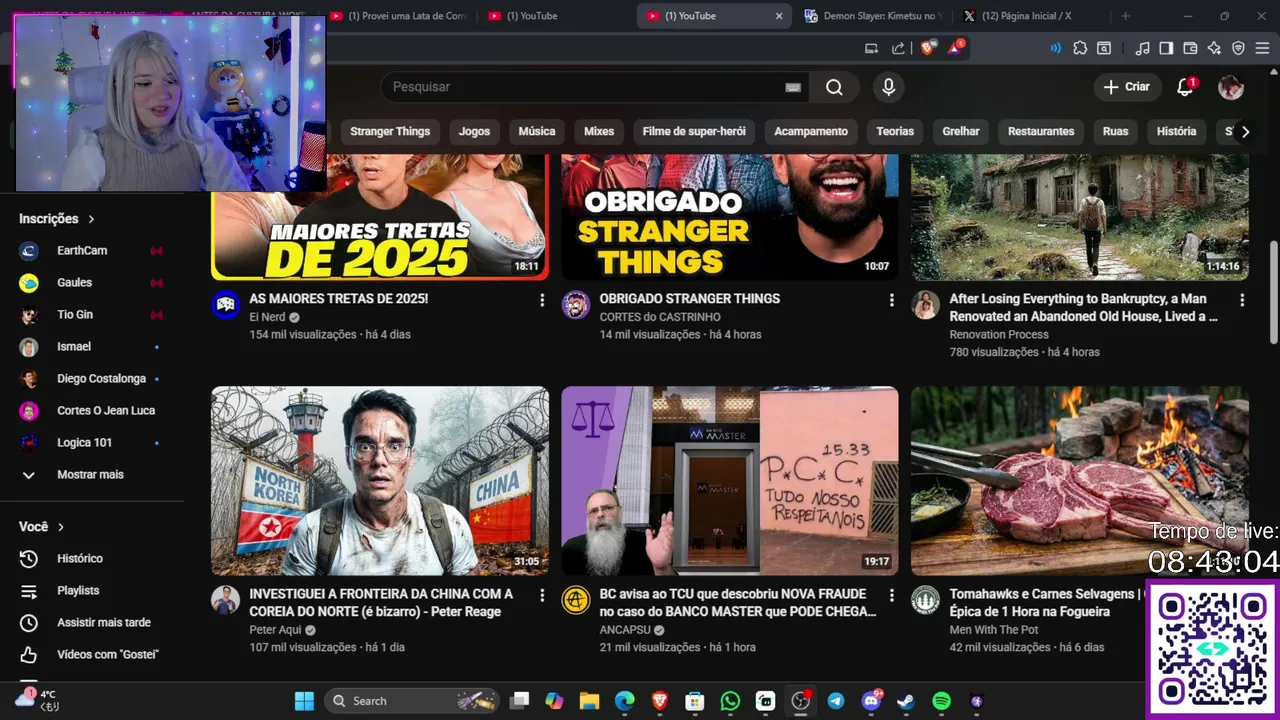Show more filter chips with the right arrow
The image size is (1280, 720).
(x=1245, y=131)
